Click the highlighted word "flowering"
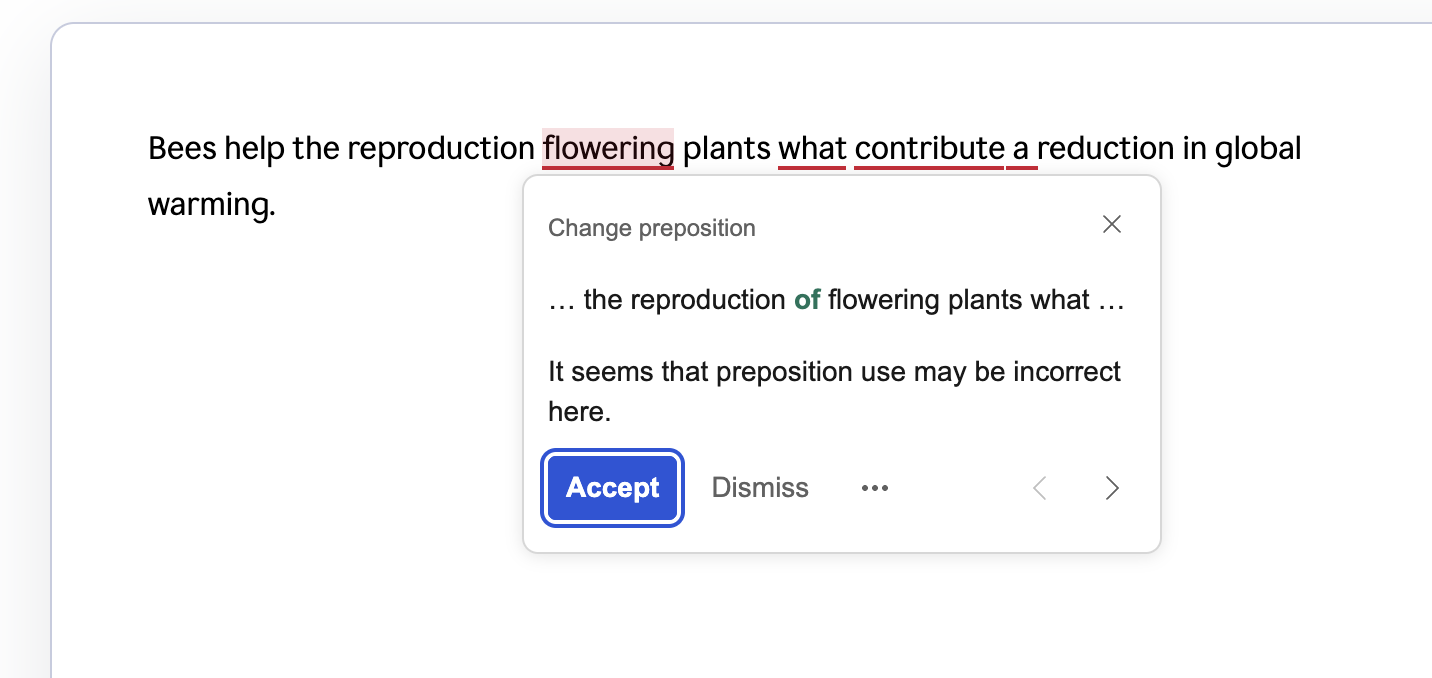 608,149
